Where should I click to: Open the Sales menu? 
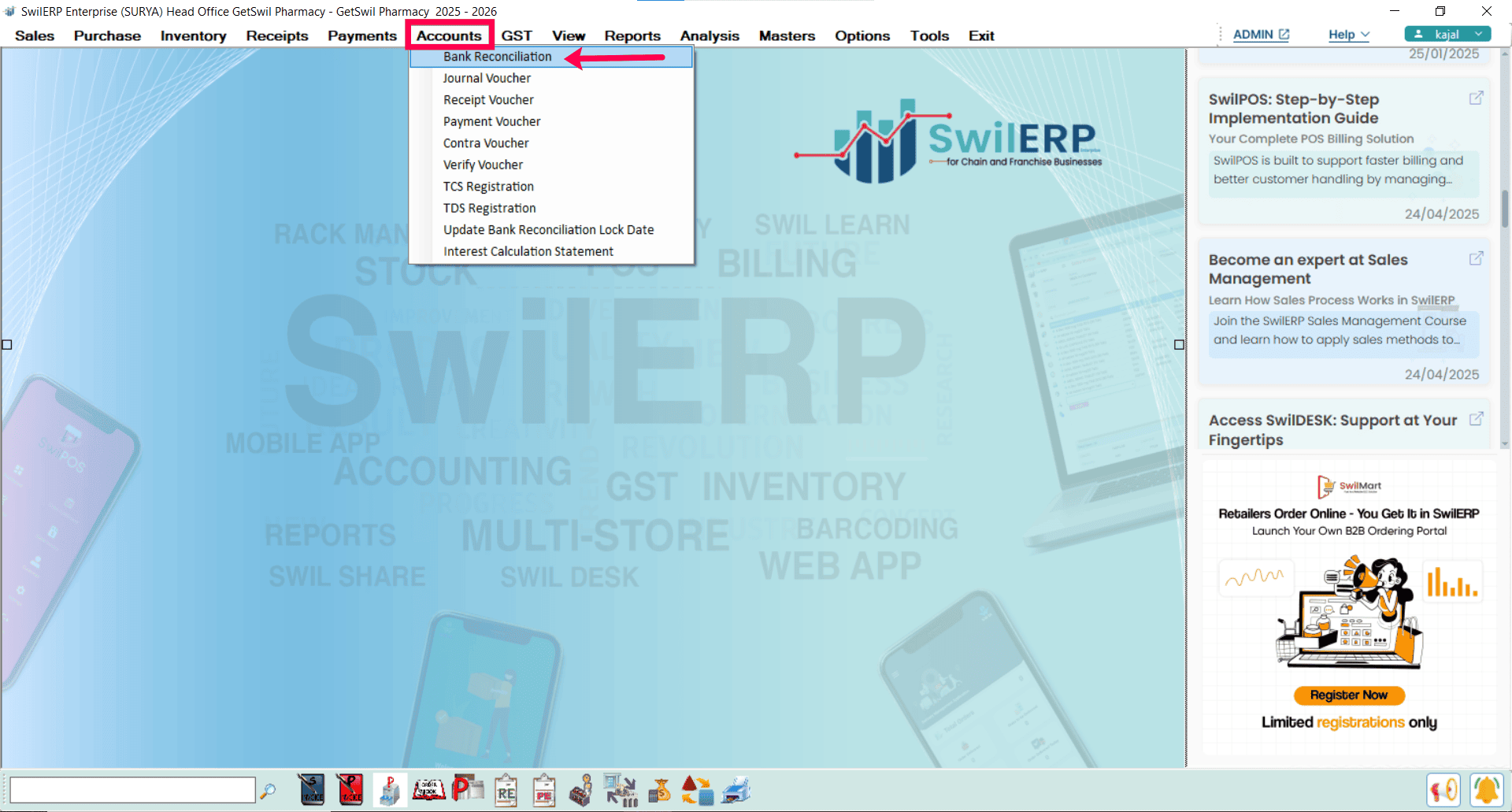pyautogui.click(x=35, y=35)
